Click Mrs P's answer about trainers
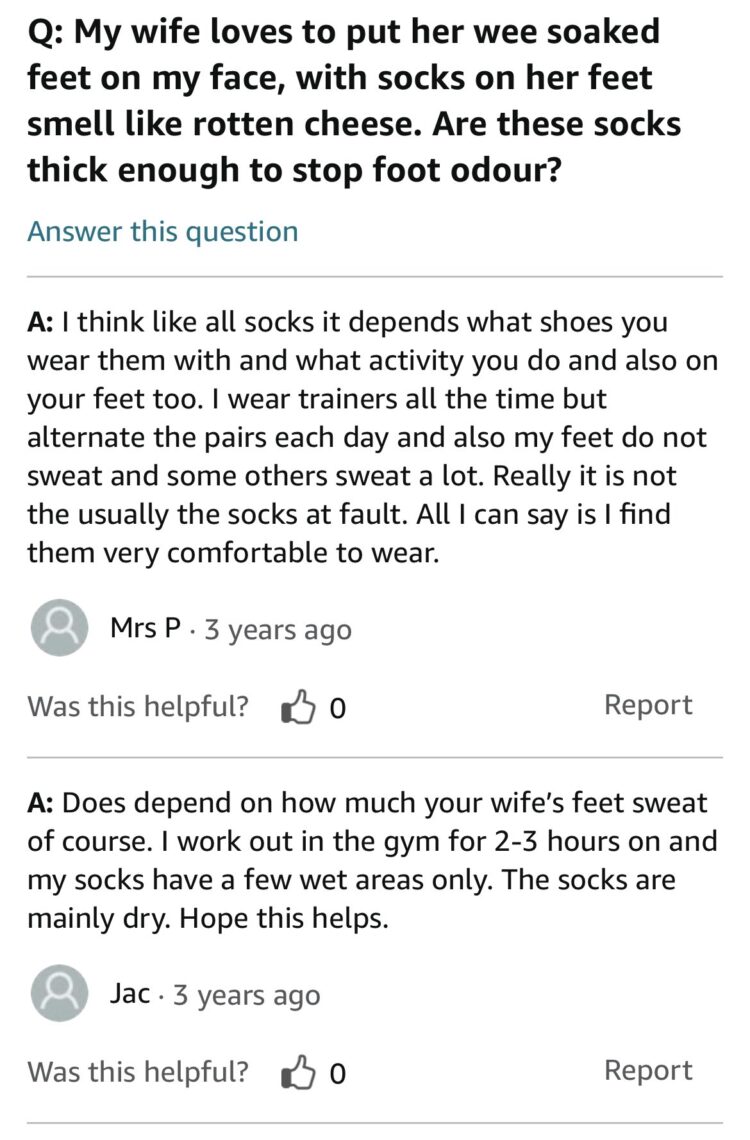The image size is (750, 1140). coord(372,438)
